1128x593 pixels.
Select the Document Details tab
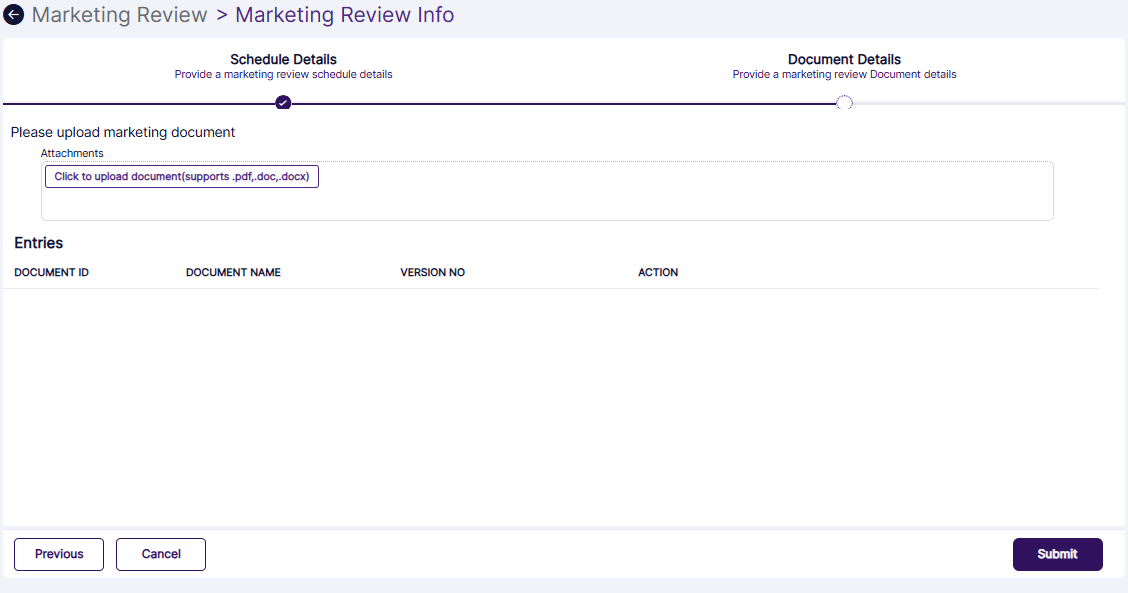[x=844, y=59]
